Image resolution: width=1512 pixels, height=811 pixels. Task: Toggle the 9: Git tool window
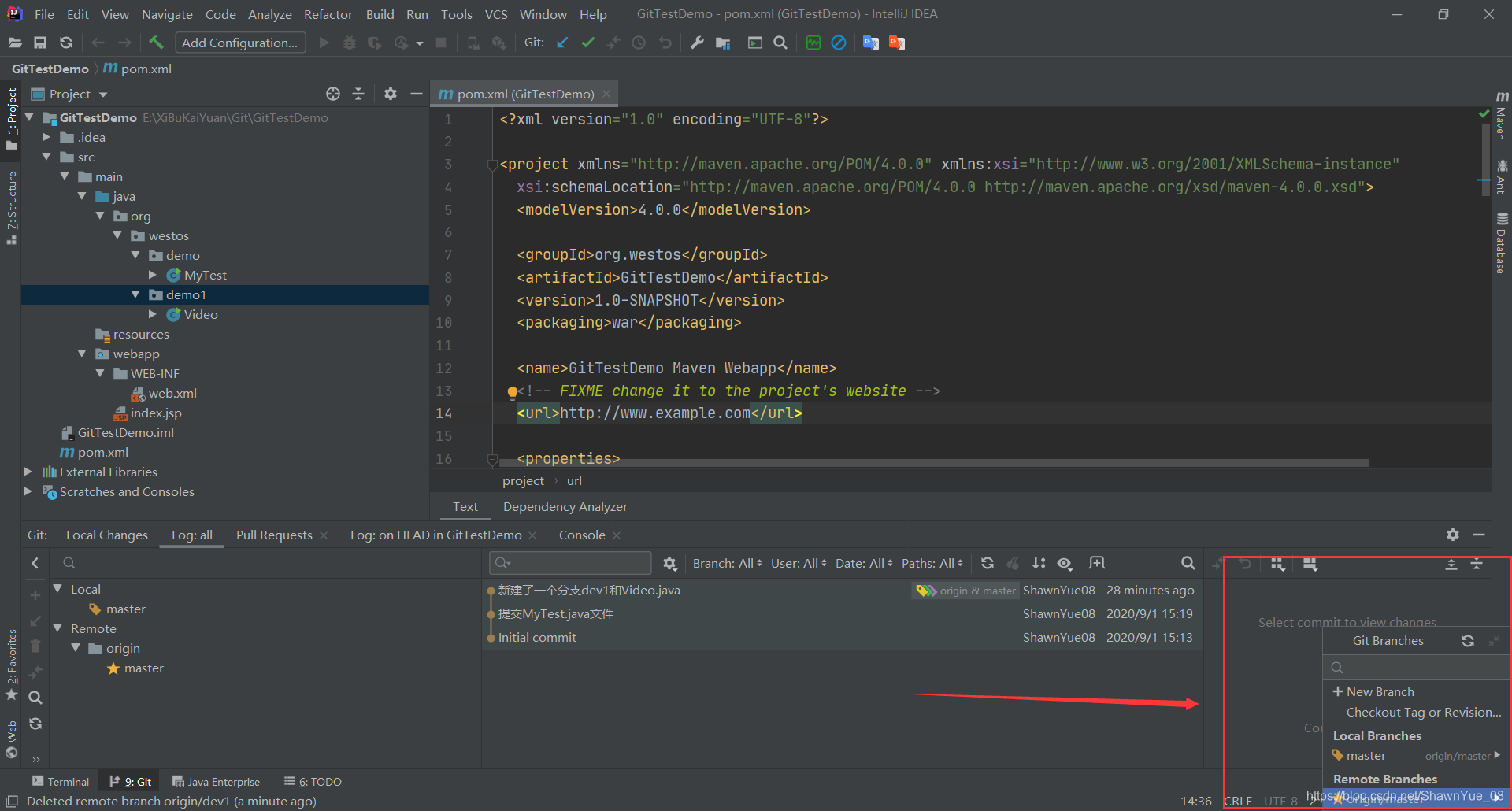[131, 782]
